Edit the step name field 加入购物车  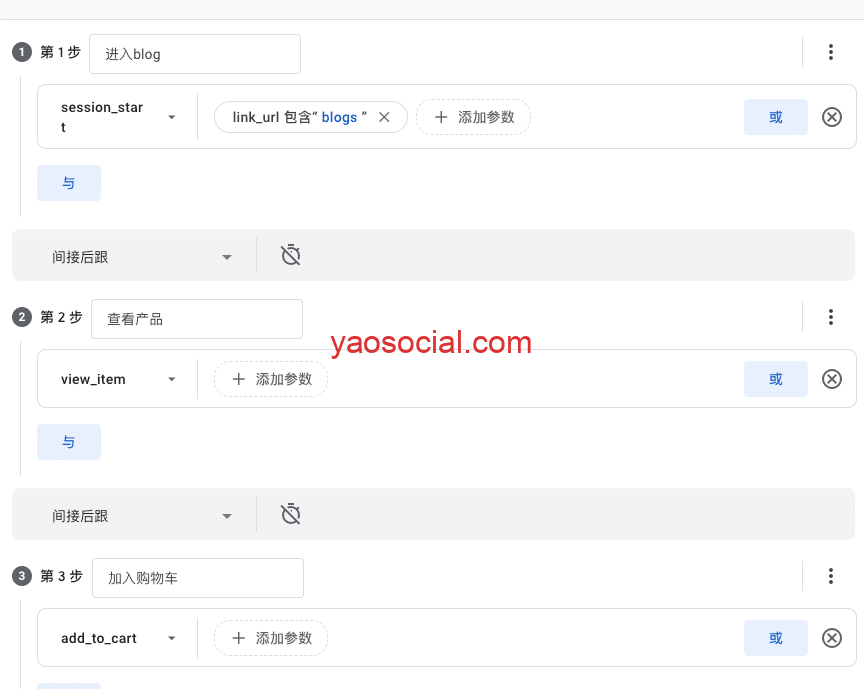click(197, 578)
